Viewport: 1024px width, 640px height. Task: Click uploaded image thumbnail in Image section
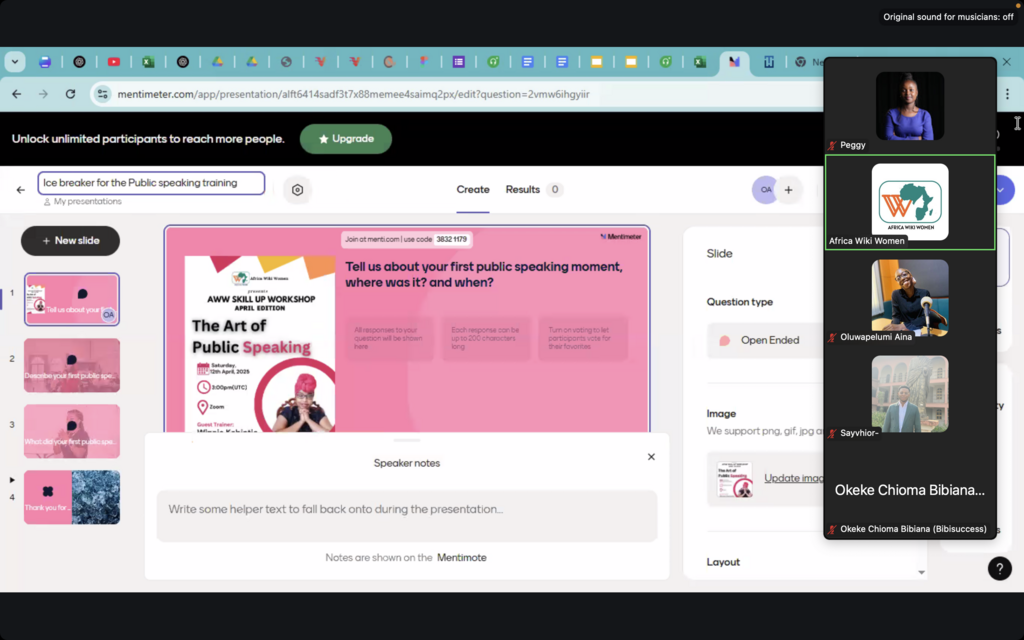pyautogui.click(x=735, y=479)
